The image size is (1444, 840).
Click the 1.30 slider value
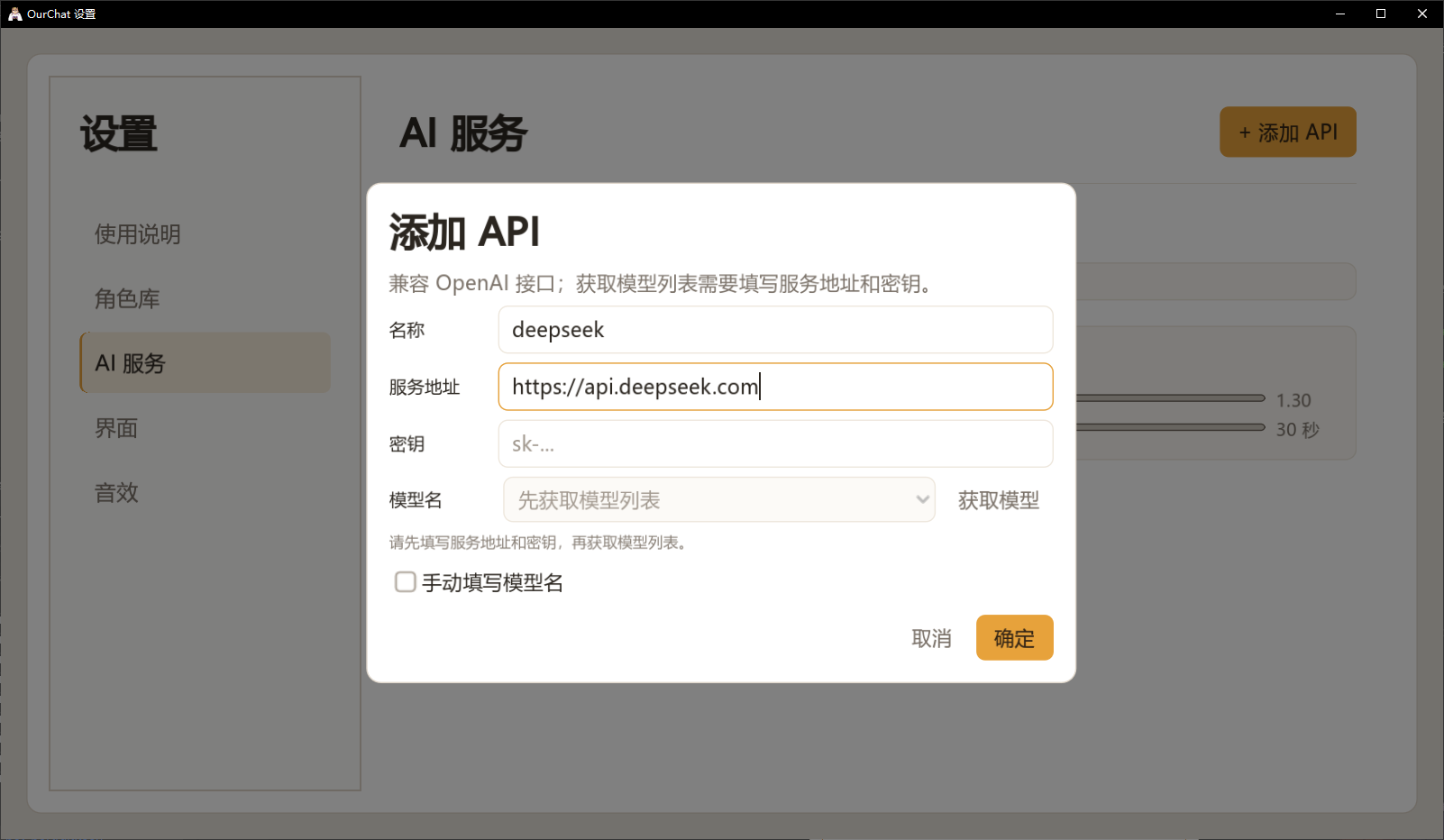pyautogui.click(x=1293, y=400)
